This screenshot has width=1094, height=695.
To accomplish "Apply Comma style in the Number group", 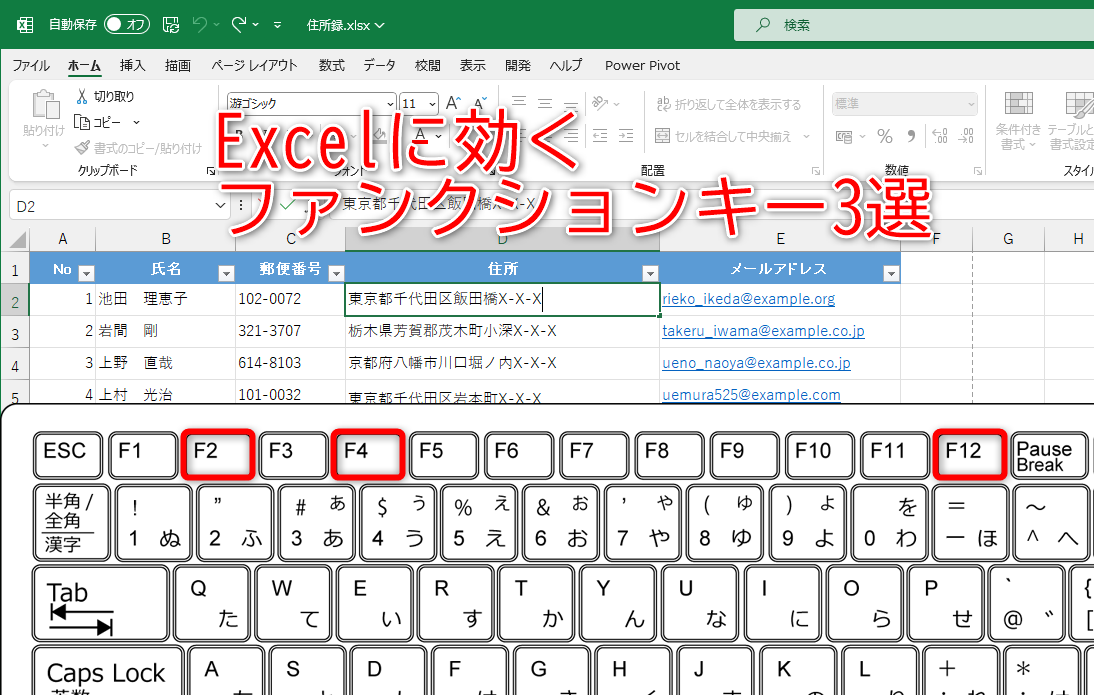I will [909, 134].
